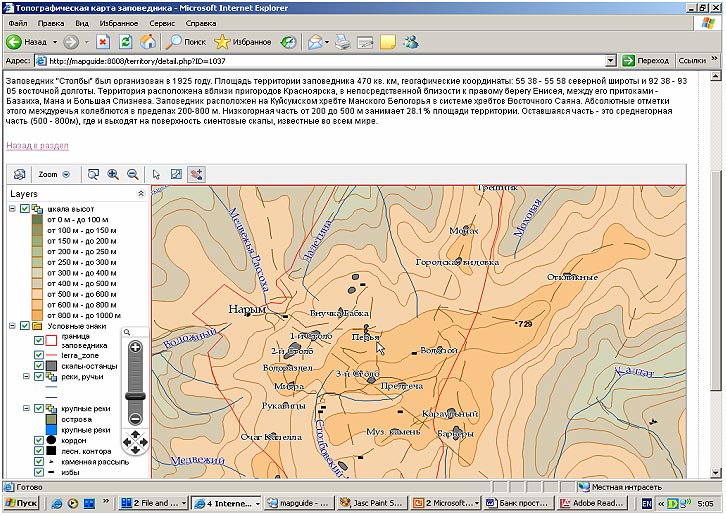This screenshot has width=726, height=515.
Task: Click the zoom out magnifier tool in map toolbar
Action: [x=131, y=174]
